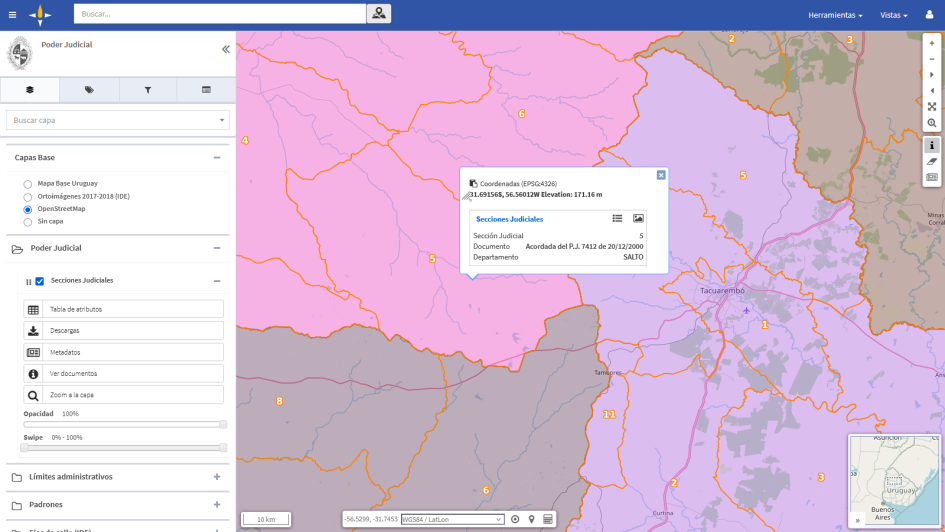Show image view in popup

click(x=638, y=218)
